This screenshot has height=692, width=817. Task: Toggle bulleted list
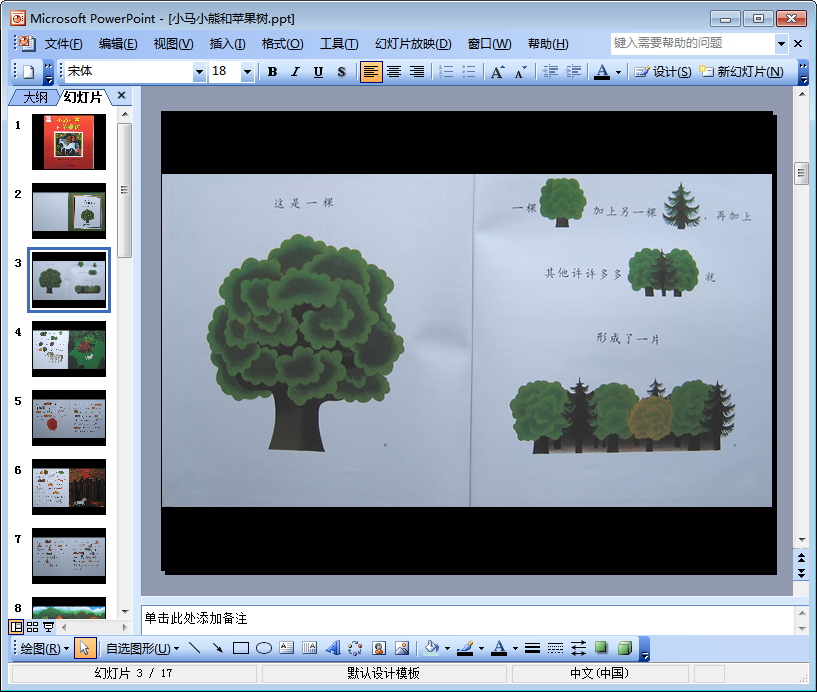469,72
